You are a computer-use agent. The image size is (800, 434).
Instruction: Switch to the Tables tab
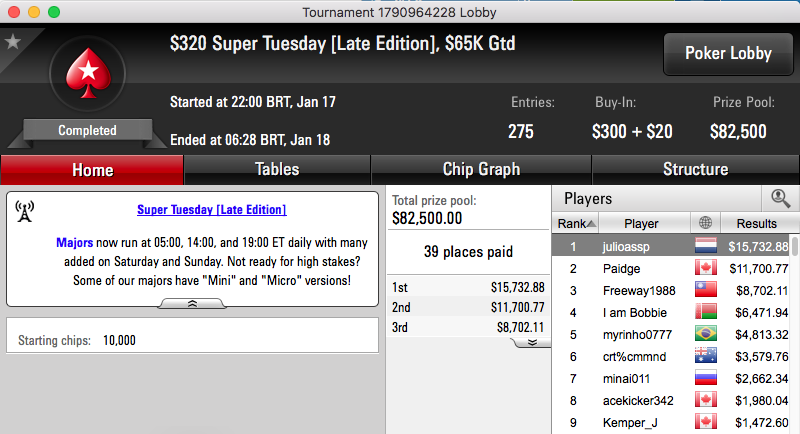pyautogui.click(x=277, y=169)
